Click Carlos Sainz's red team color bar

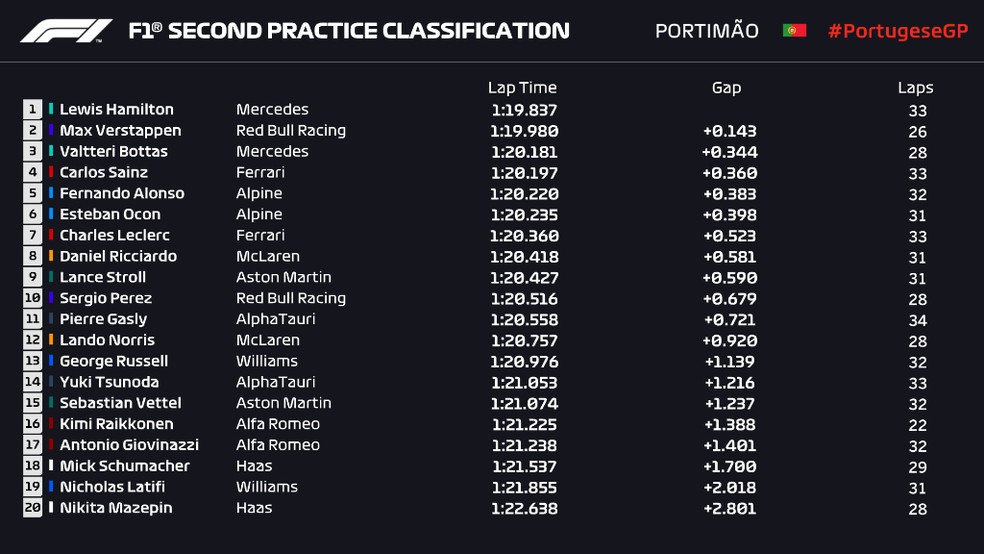pos(51,173)
